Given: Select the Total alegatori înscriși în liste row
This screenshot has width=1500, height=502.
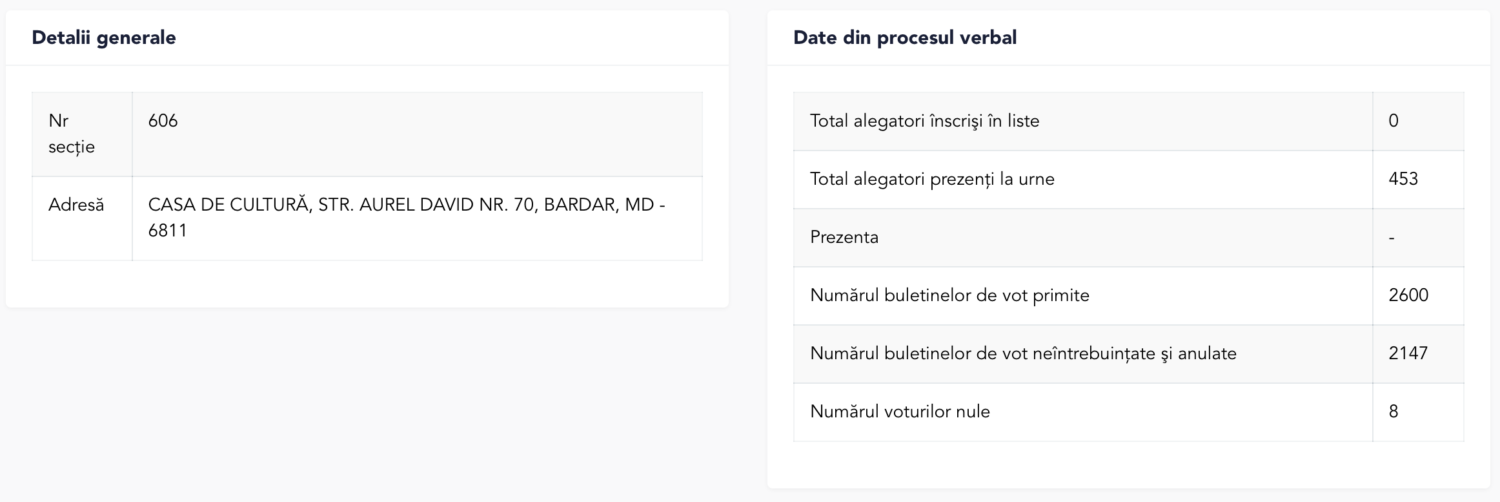Looking at the screenshot, I should point(1128,121).
